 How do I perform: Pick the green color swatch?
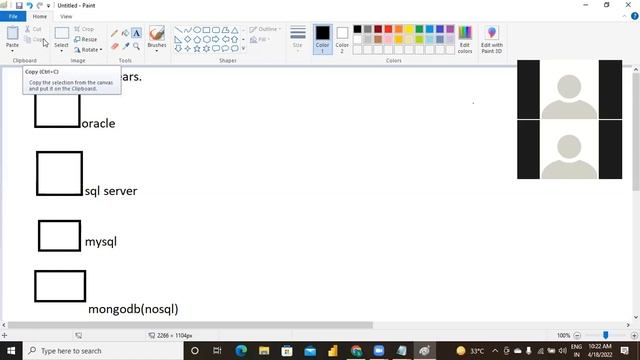click(419, 29)
